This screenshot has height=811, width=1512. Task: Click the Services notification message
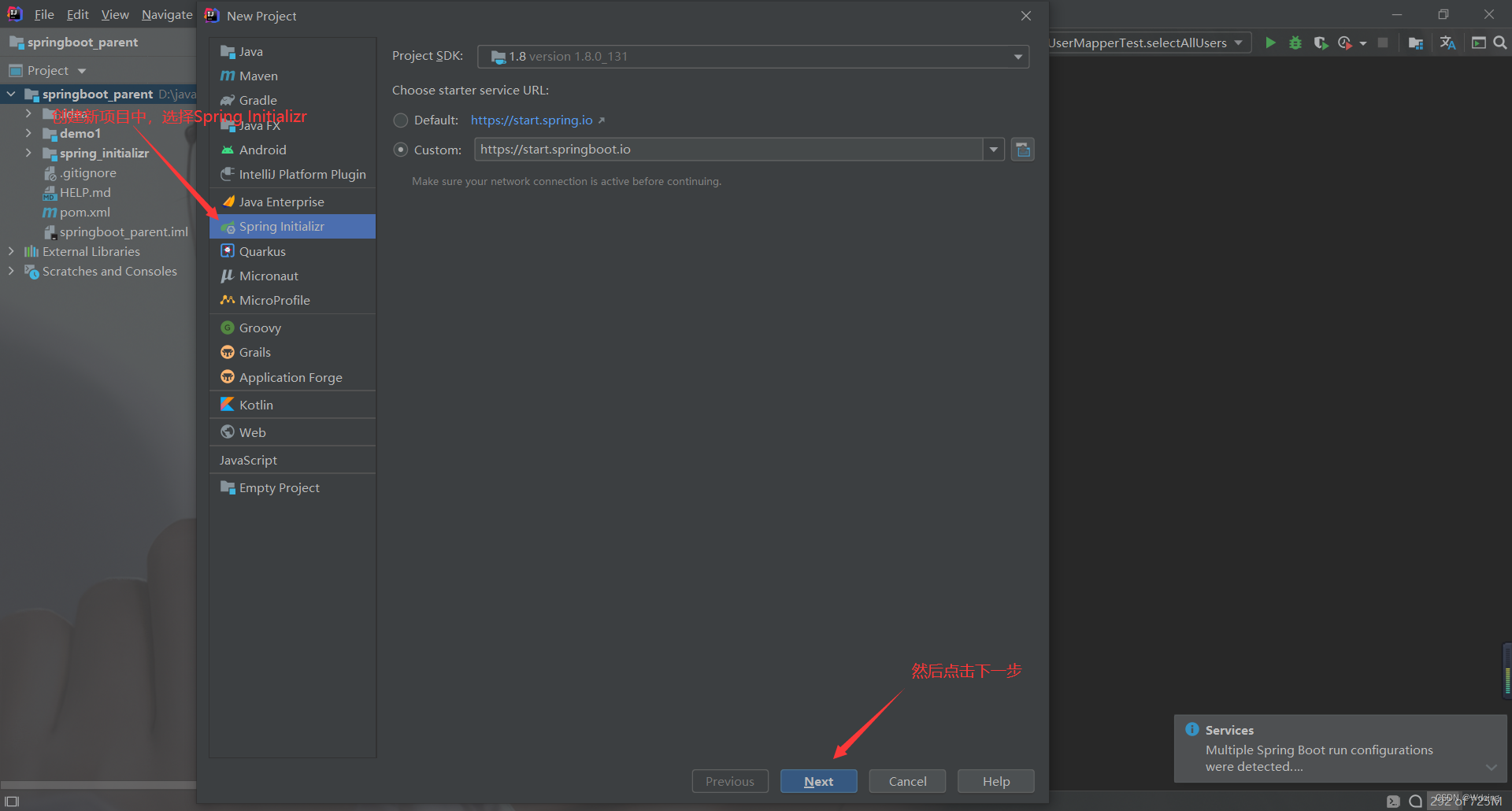coord(1319,758)
